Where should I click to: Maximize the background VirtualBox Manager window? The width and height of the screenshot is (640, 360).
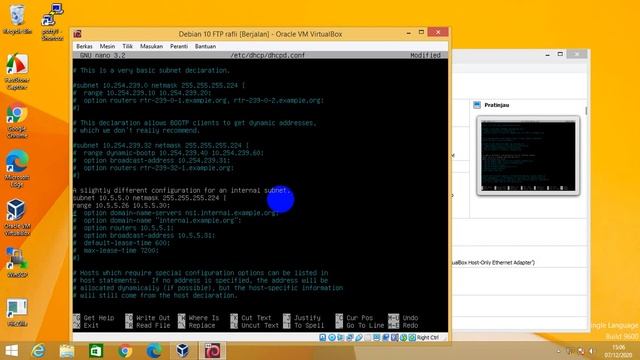click(x=560, y=54)
